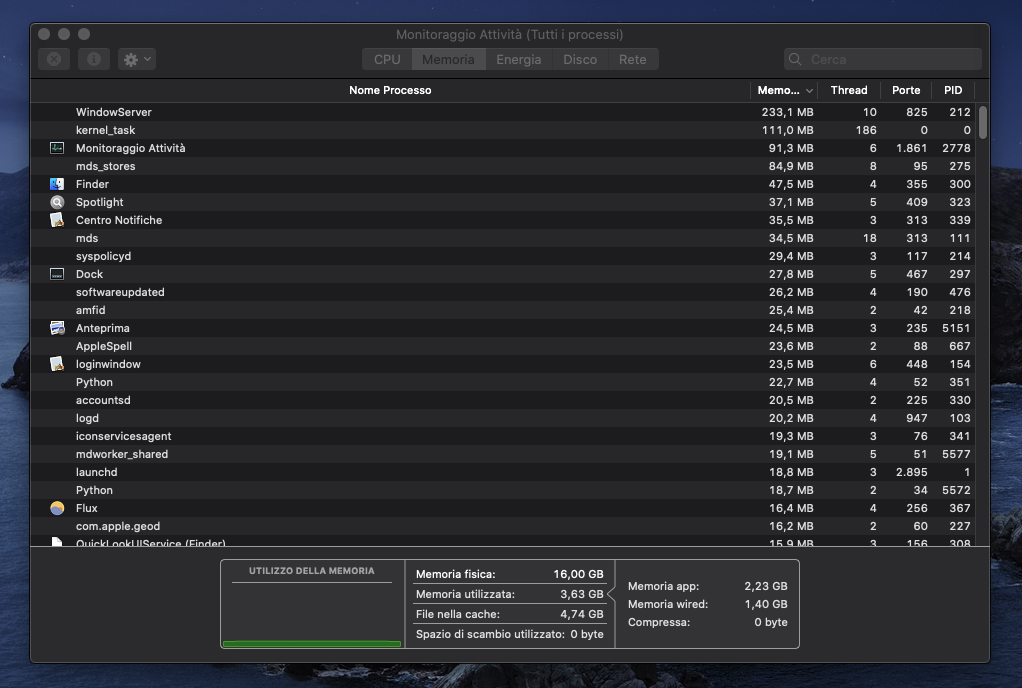Select the kernel_task process row
Viewport: 1022px width, 688px height.
coord(503,130)
